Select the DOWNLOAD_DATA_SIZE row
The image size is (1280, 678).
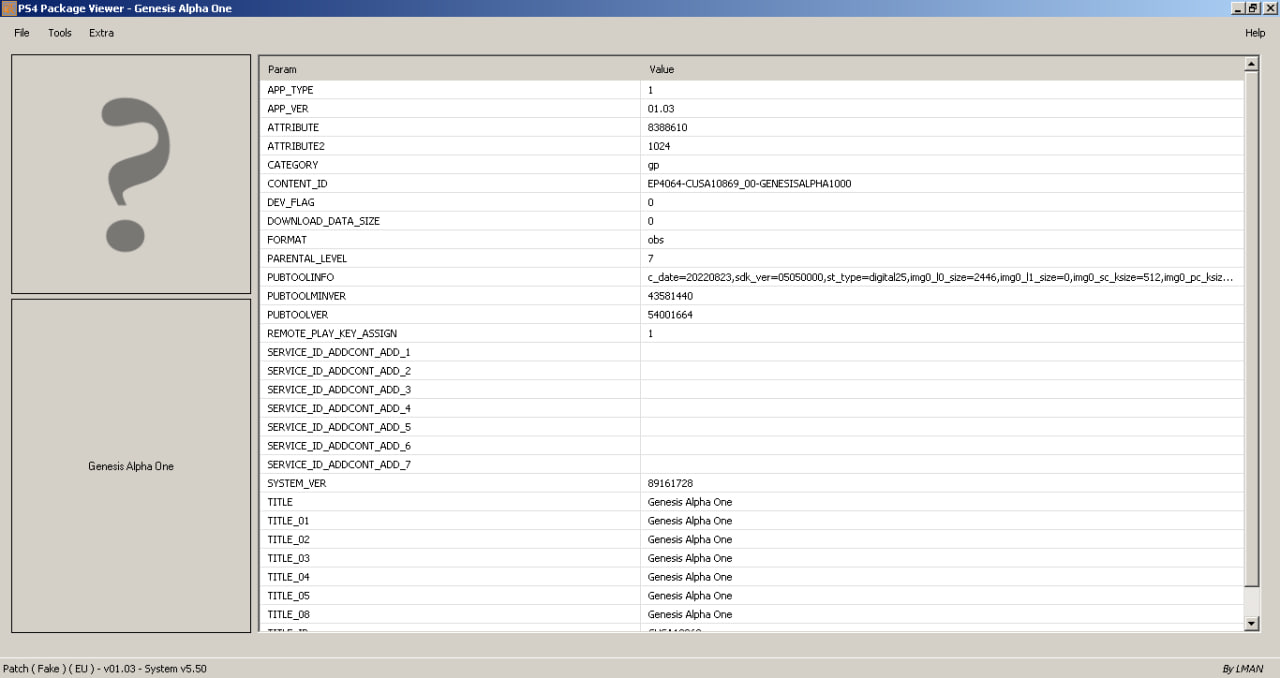coord(752,221)
